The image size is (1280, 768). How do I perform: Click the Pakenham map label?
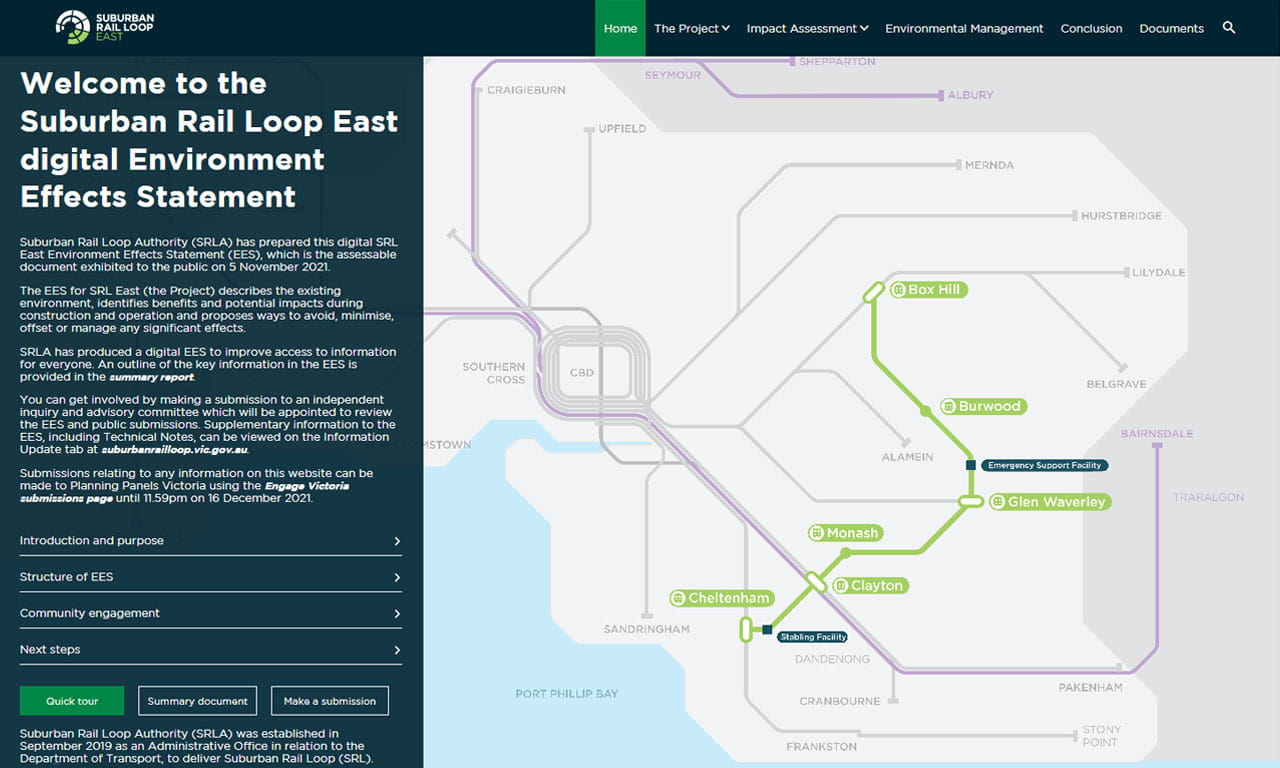[1091, 687]
